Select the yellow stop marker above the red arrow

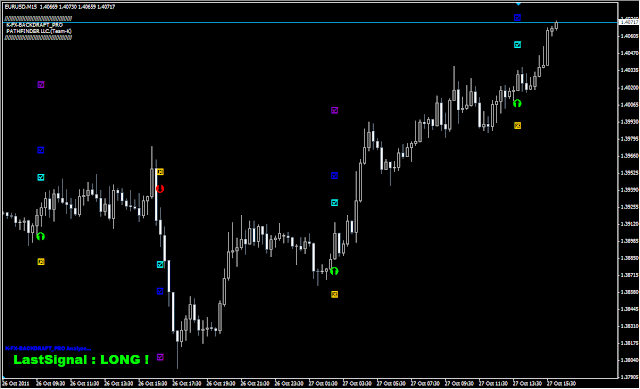point(160,172)
